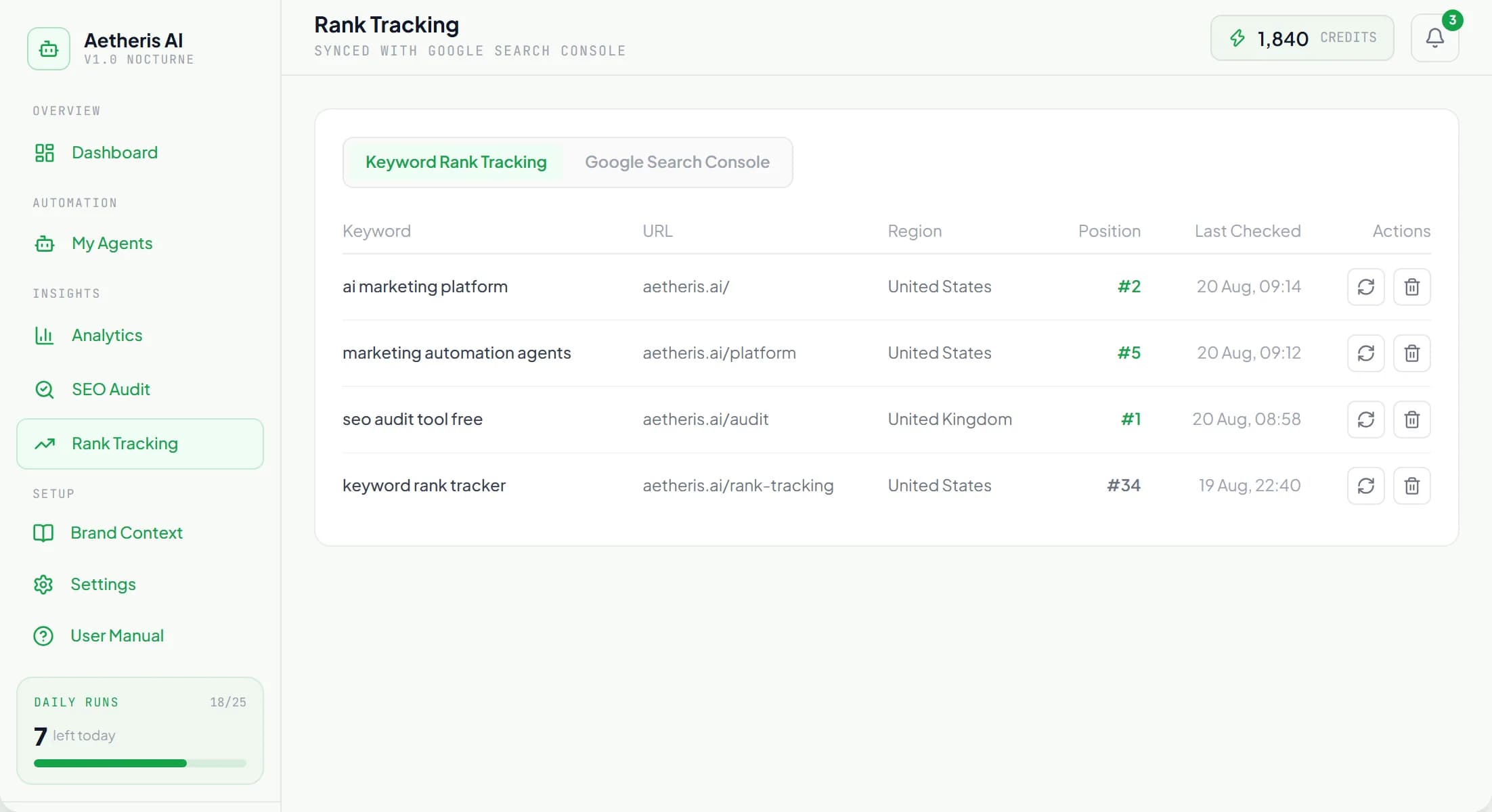The image size is (1492, 812).
Task: Click the Analytics bar chart icon
Action: [45, 336]
